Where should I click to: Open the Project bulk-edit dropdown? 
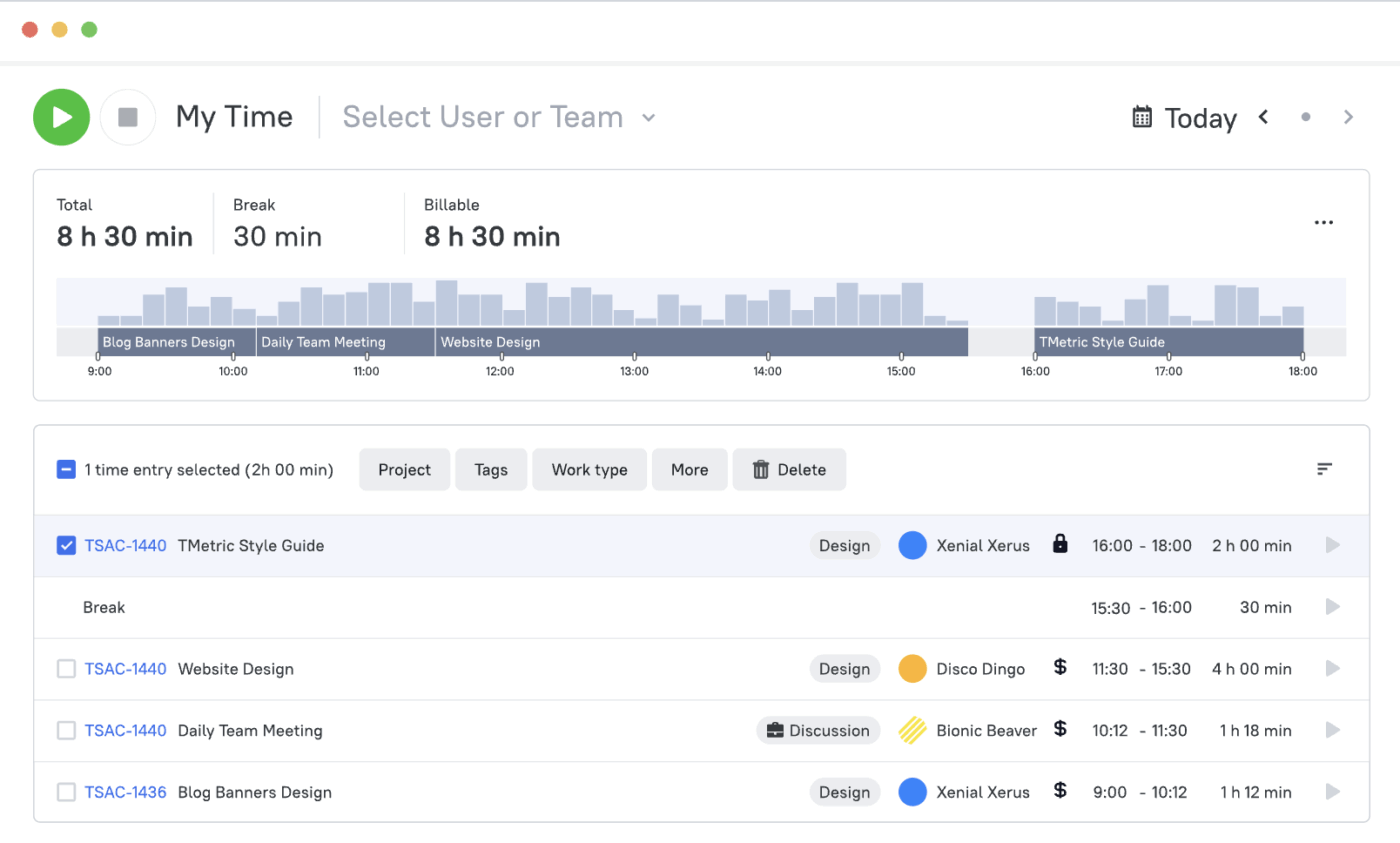[404, 470]
